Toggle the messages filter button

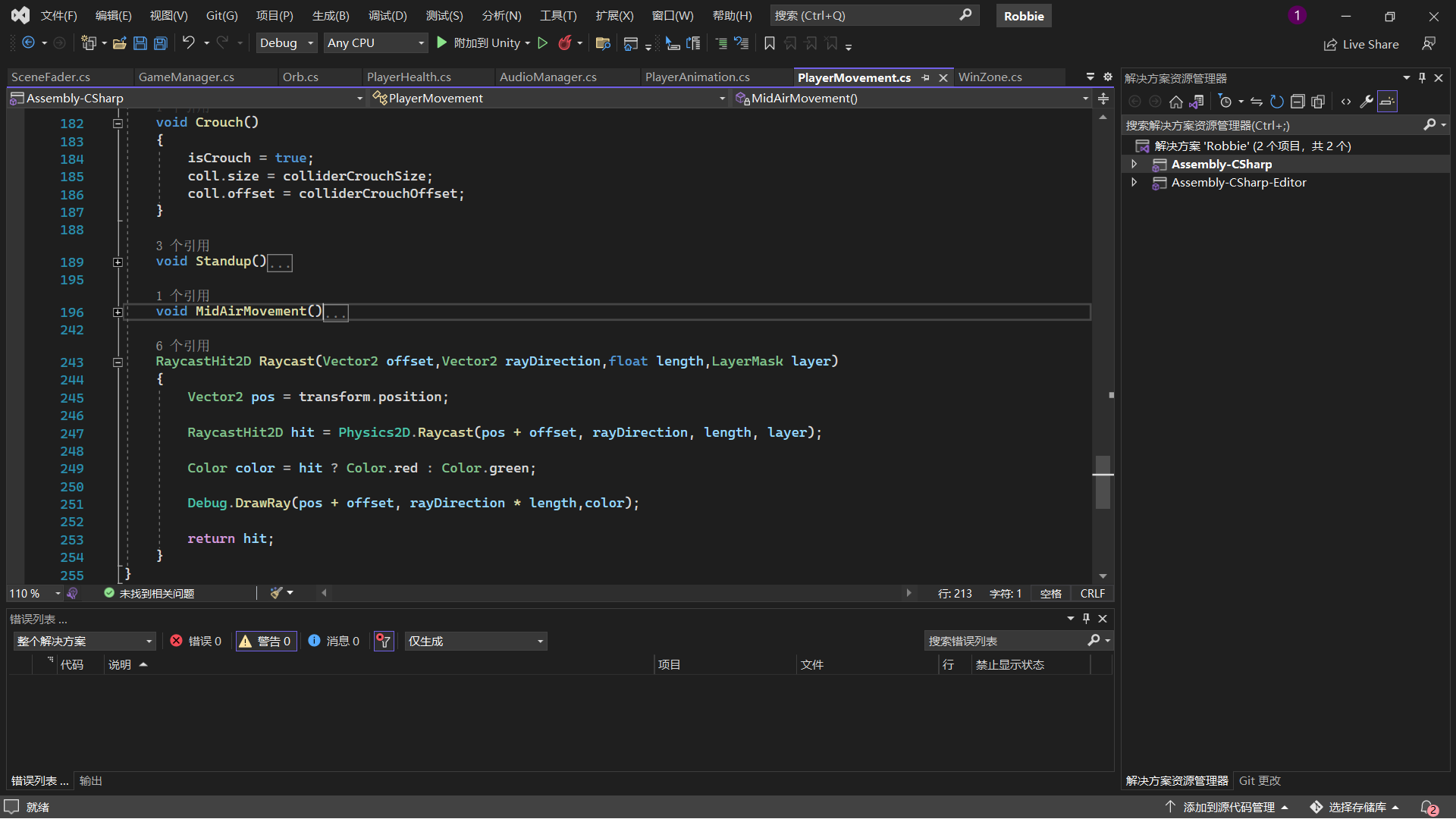(x=334, y=642)
